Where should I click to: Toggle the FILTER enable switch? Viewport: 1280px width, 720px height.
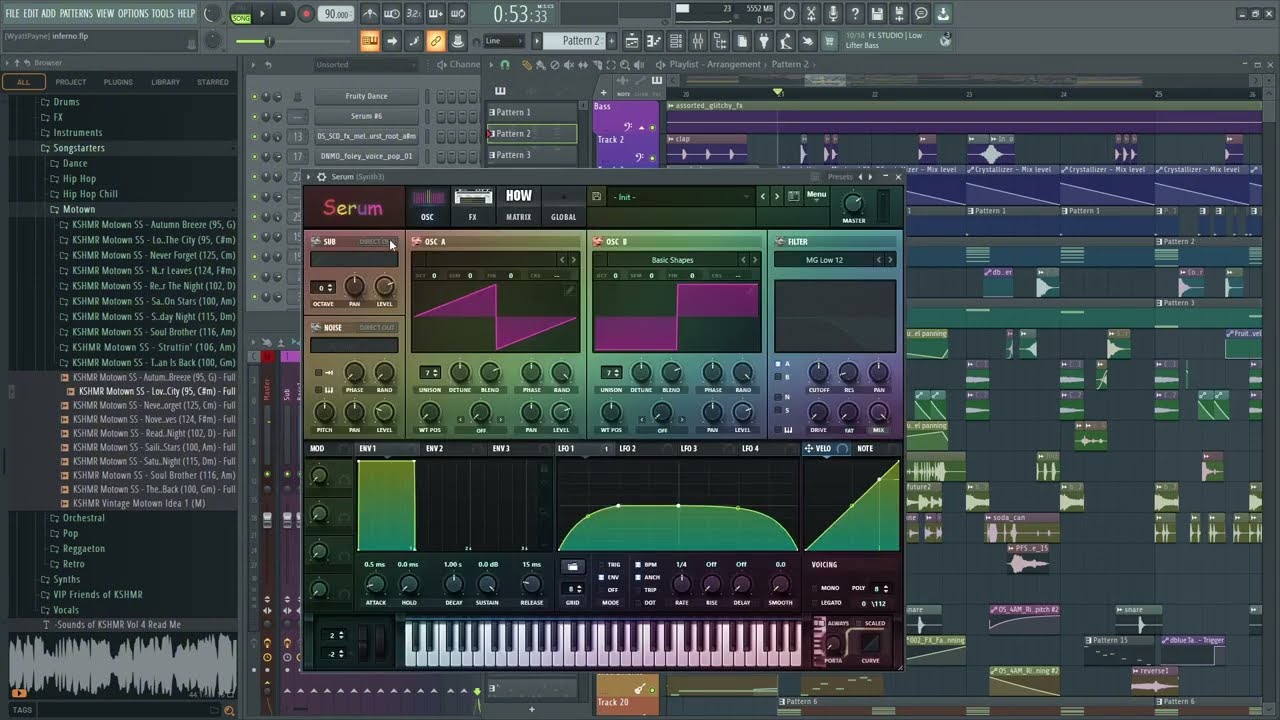pos(779,241)
